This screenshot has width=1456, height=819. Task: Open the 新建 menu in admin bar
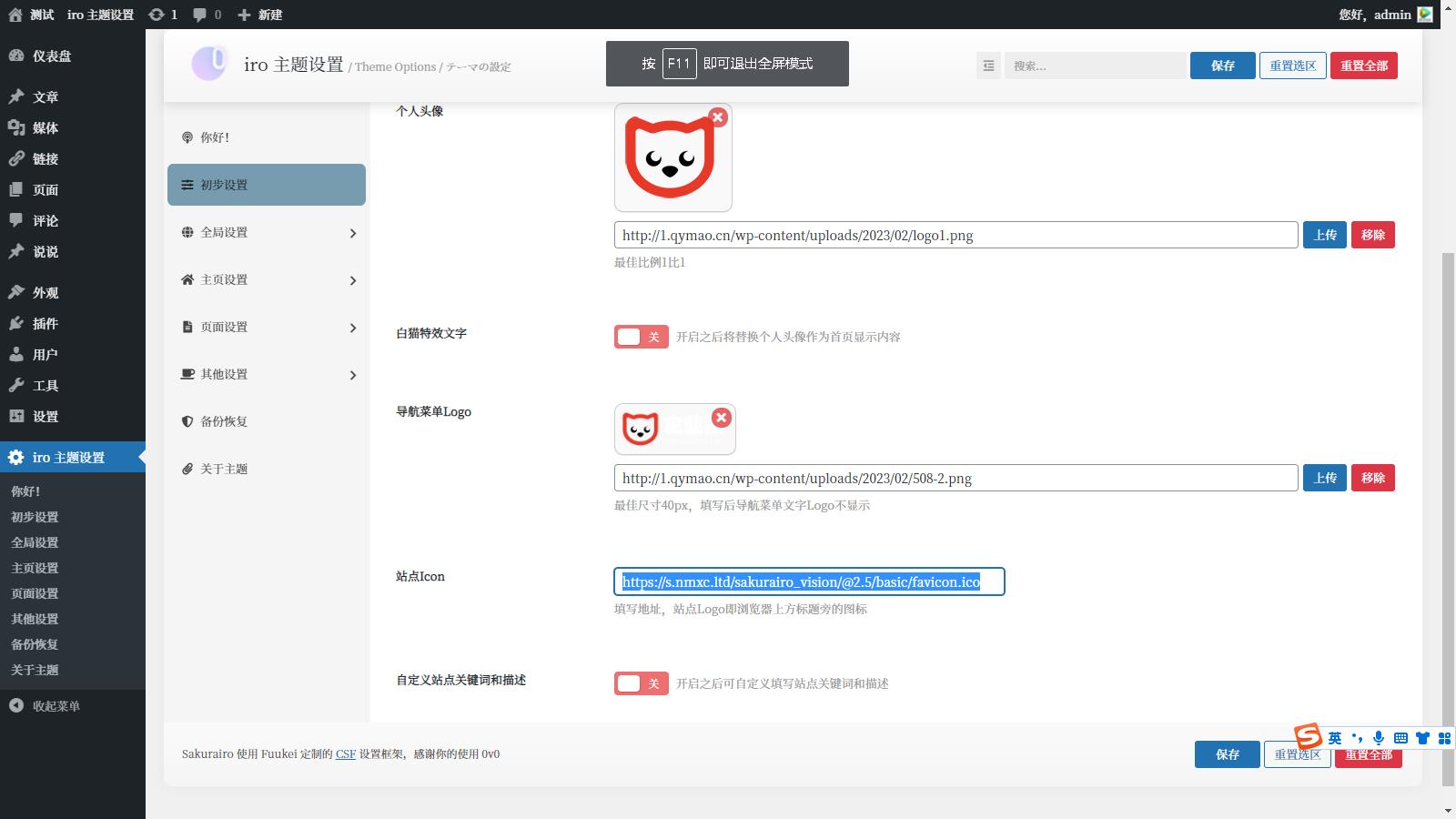pyautogui.click(x=258, y=15)
